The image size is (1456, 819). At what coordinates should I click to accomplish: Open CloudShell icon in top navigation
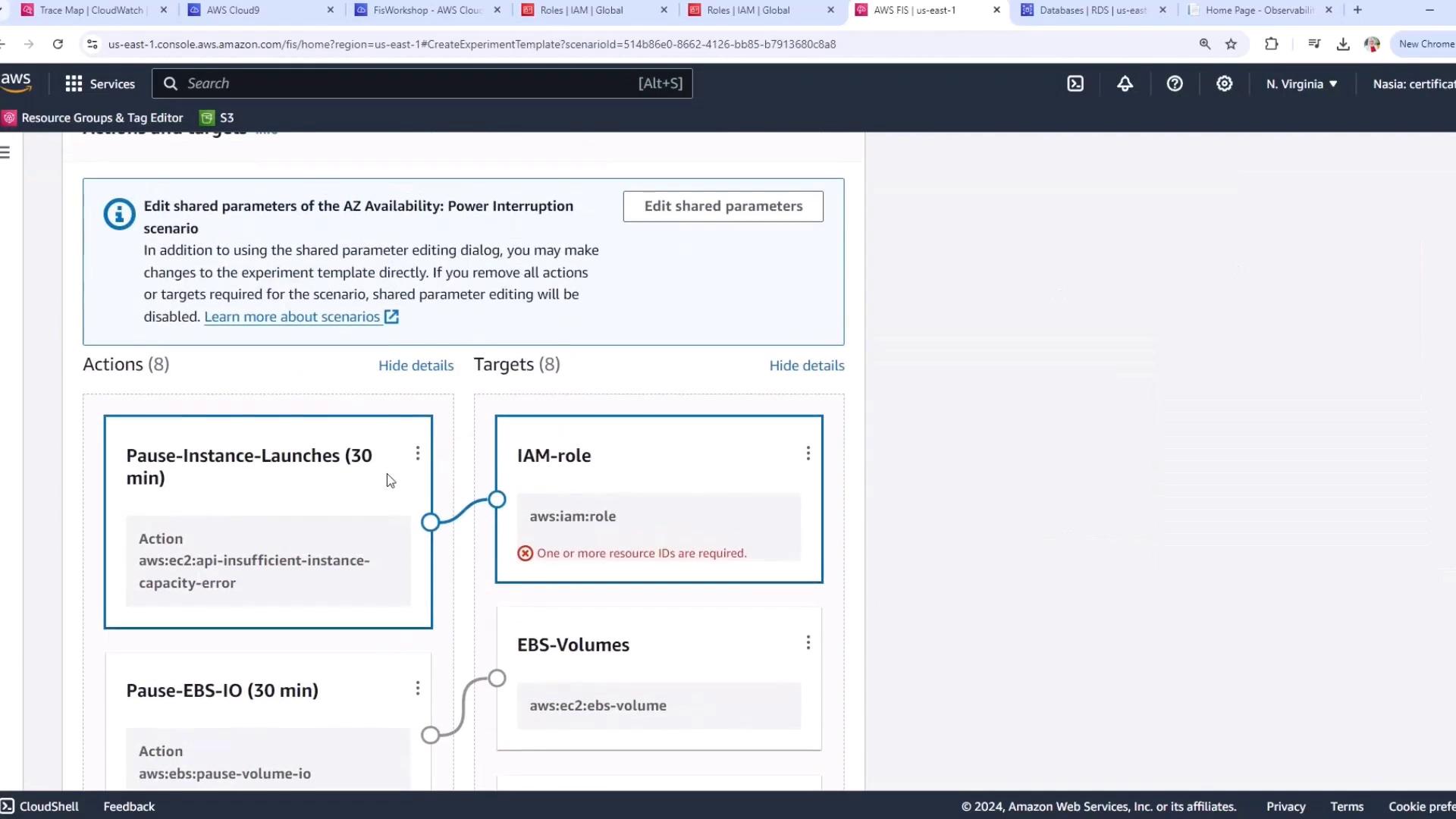pos(1075,84)
